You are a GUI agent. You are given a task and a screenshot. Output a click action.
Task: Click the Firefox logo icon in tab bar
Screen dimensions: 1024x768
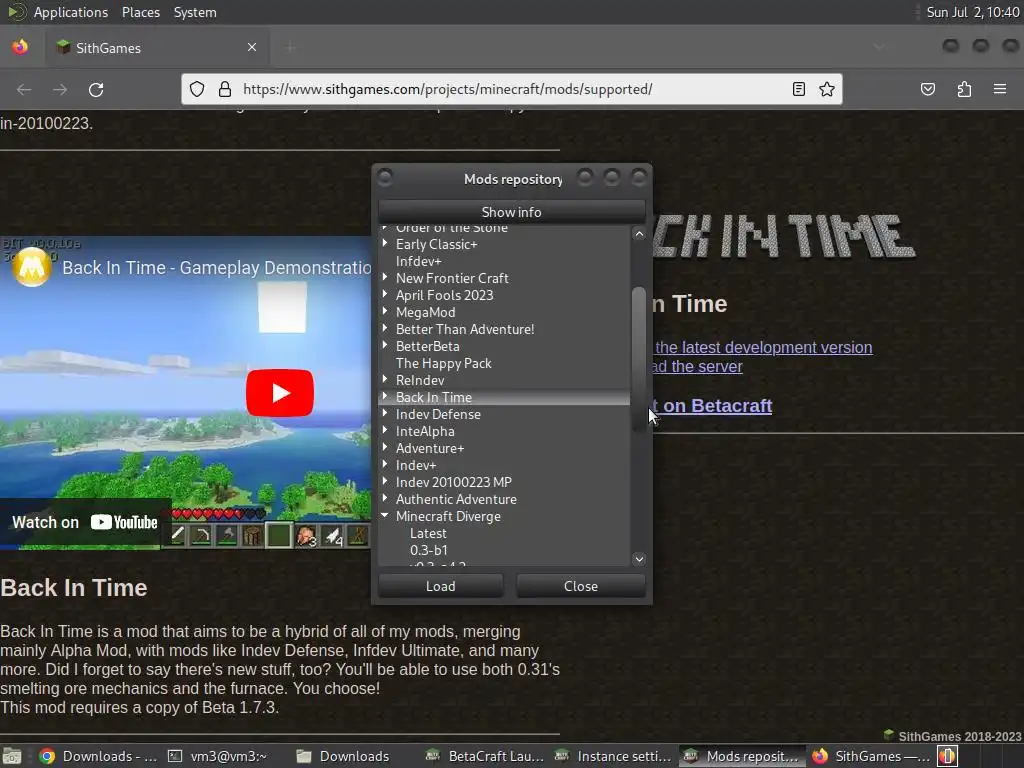coord(20,47)
